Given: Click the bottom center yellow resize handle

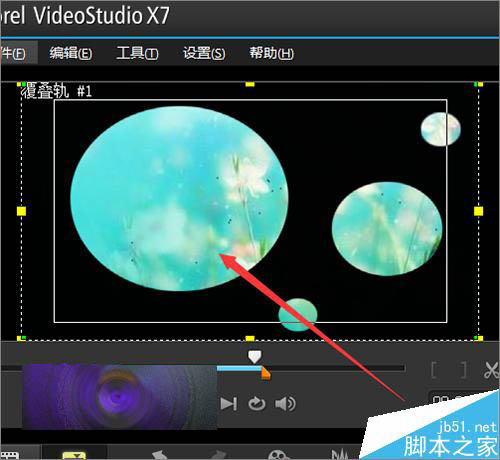Looking at the screenshot, I should click(250, 339).
